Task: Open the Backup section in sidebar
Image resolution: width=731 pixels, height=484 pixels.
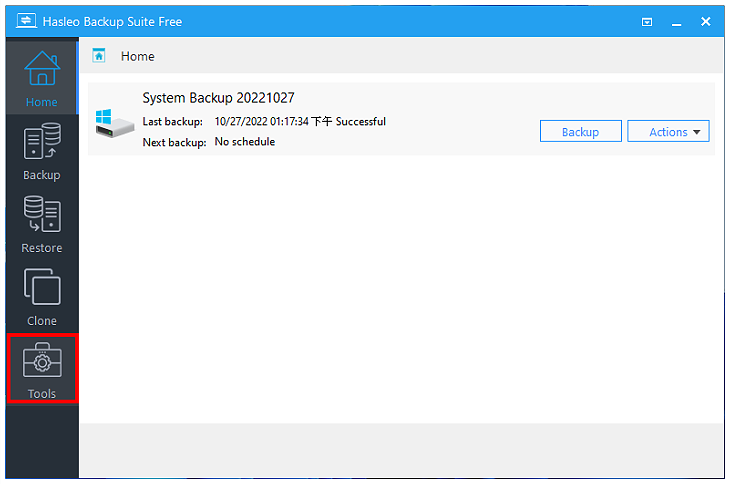Action: [42, 151]
